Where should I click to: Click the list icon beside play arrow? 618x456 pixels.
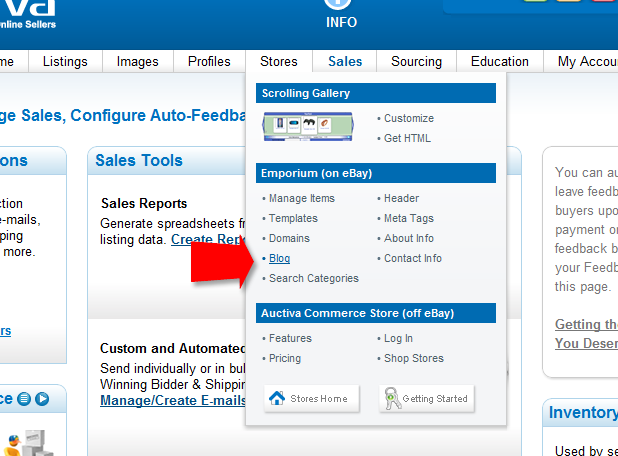pos(24,399)
